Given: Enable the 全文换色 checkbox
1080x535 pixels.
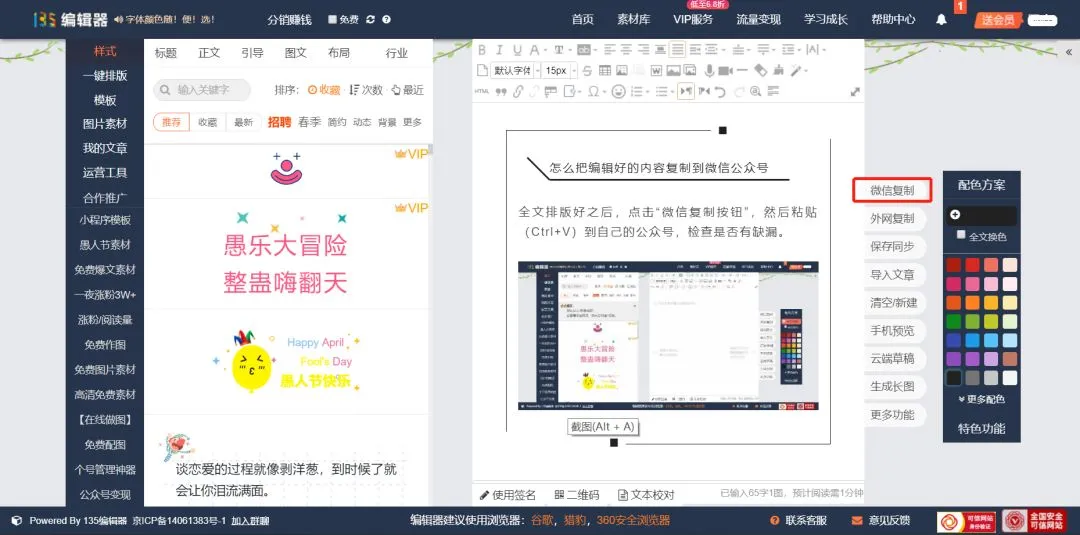Looking at the screenshot, I should tap(961, 235).
